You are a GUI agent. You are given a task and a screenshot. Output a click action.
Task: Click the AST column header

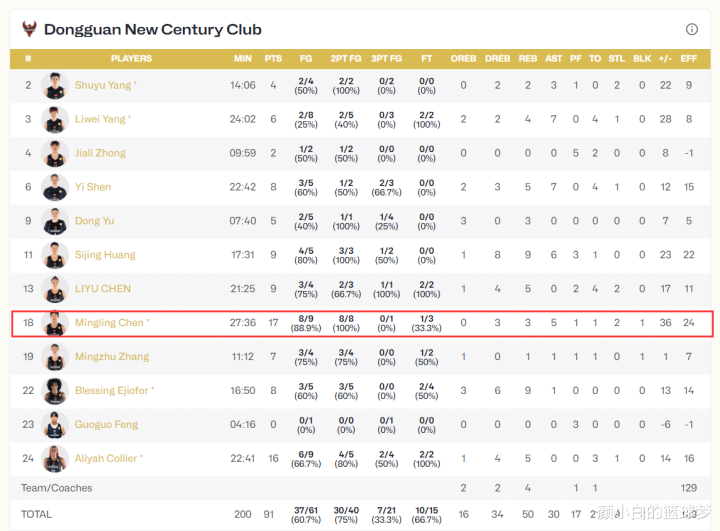[554, 59]
